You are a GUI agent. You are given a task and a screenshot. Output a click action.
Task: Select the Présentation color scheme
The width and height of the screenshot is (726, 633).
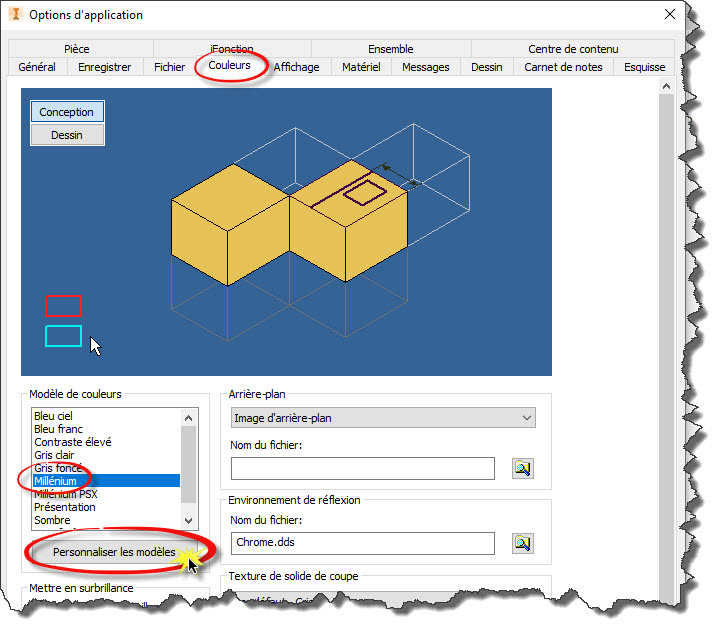(x=65, y=507)
